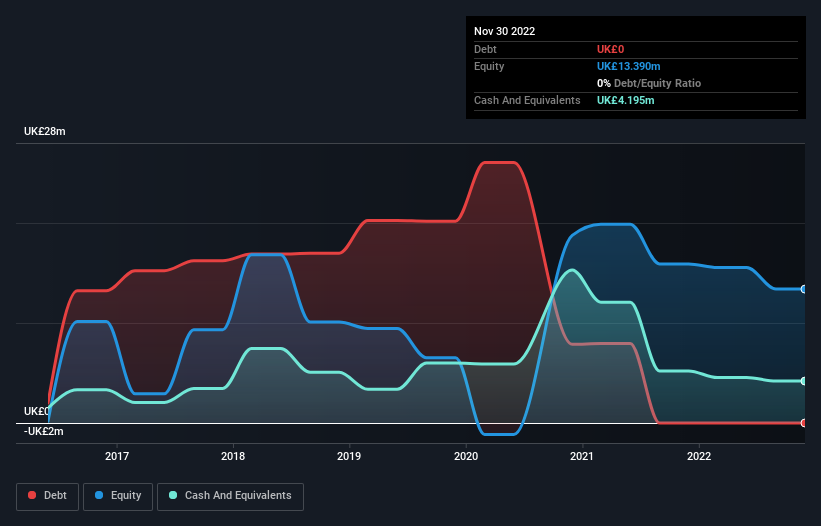Select the red Debt endpoint marker

click(x=804, y=423)
